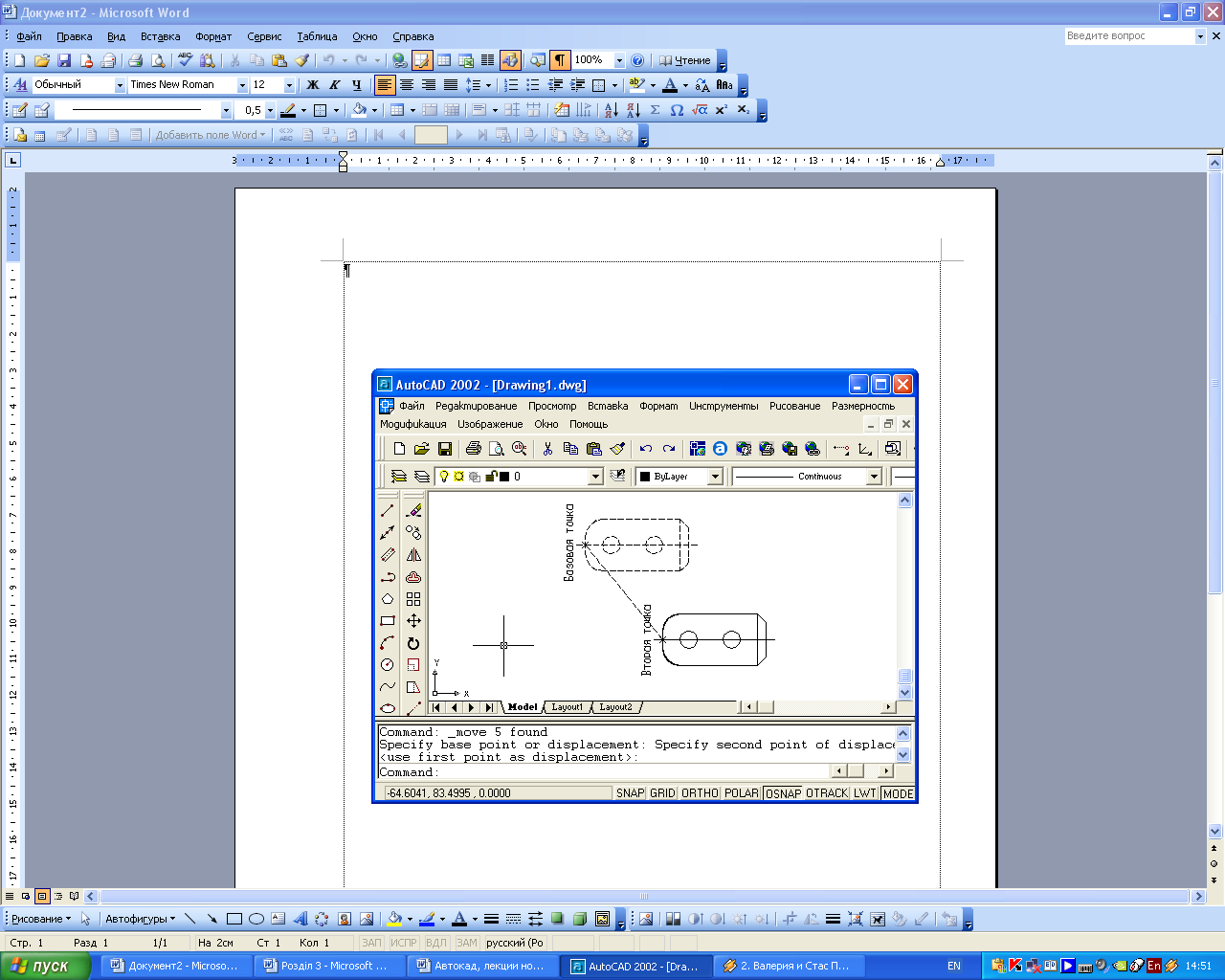Enable the bulleted list
The image size is (1225, 980).
coord(533,85)
